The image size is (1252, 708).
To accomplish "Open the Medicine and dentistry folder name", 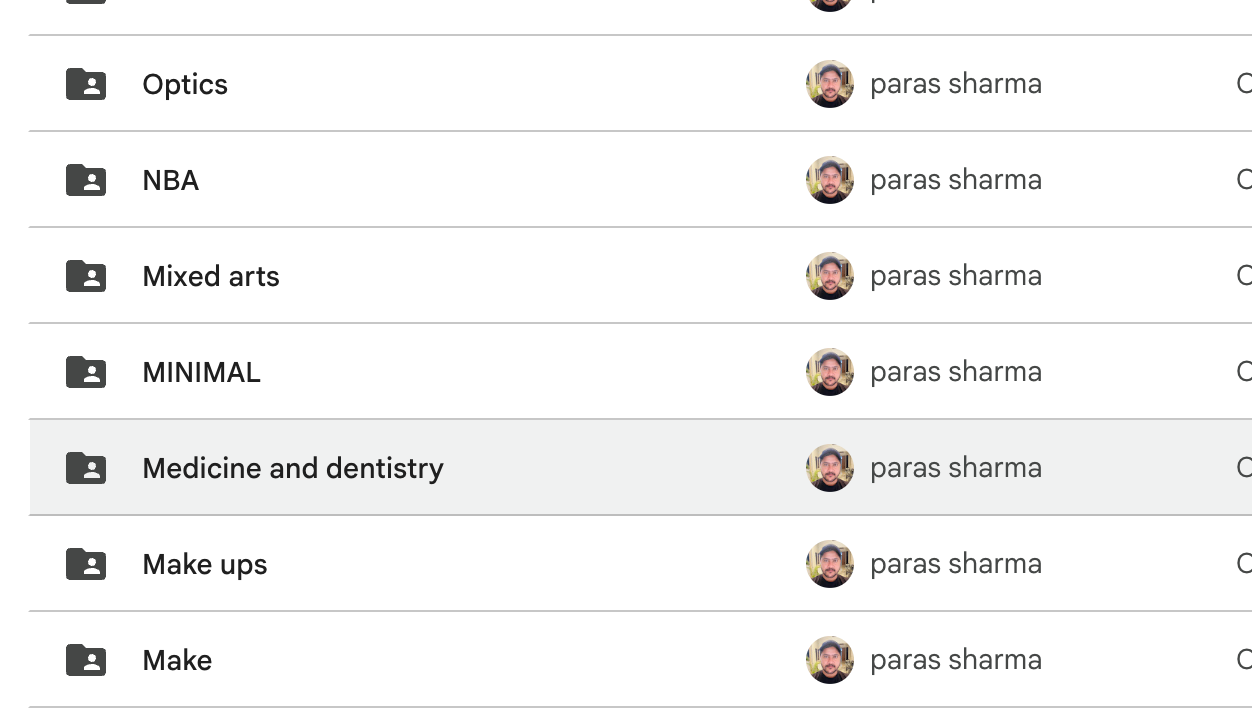I will [293, 468].
